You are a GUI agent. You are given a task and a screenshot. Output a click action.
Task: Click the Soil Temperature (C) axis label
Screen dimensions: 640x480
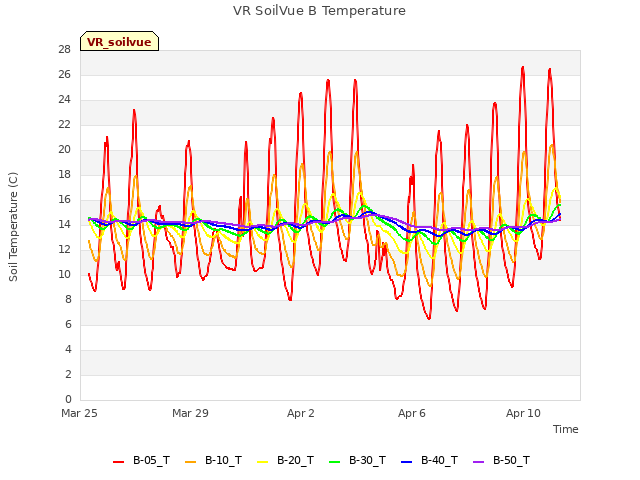[x=13, y=227]
